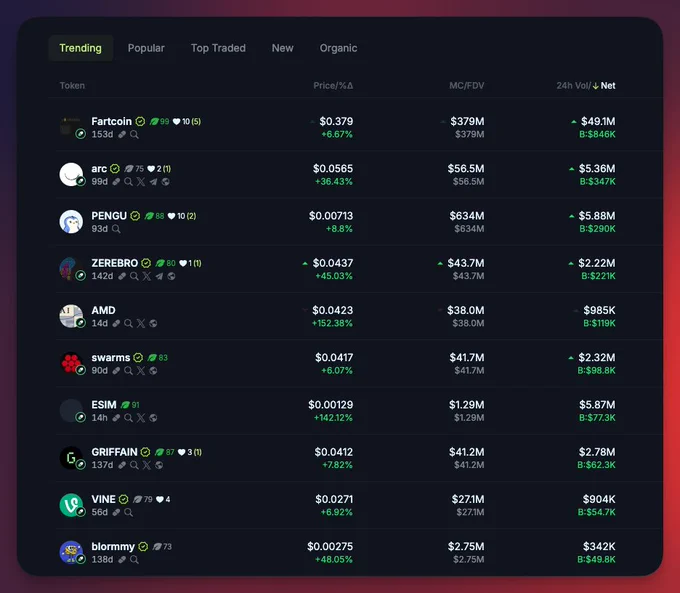Select the +152.38% change on AMD row
This screenshot has height=593, width=680.
point(332,324)
